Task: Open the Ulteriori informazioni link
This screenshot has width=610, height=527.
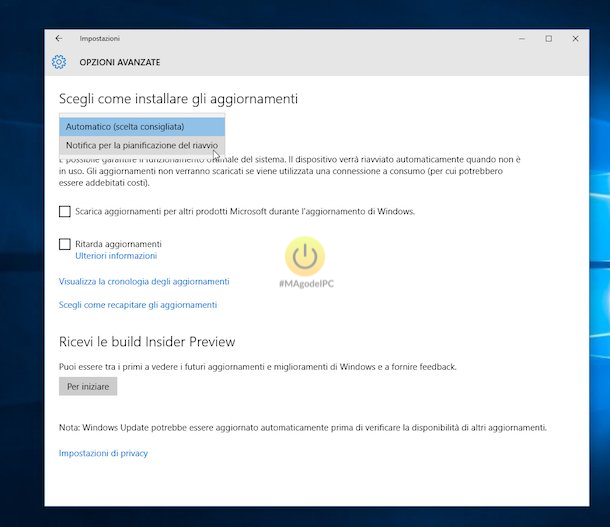Action: pyautogui.click(x=116, y=256)
